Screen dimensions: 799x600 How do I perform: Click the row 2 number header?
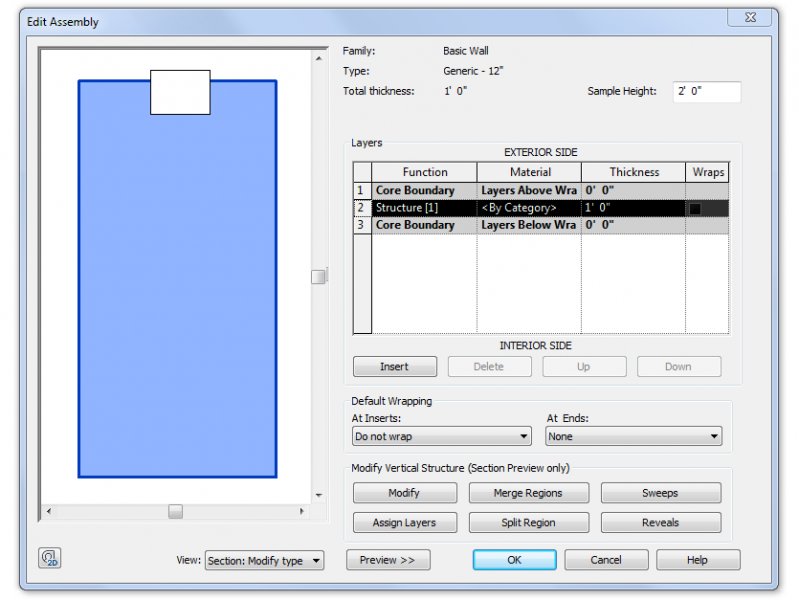(362, 208)
